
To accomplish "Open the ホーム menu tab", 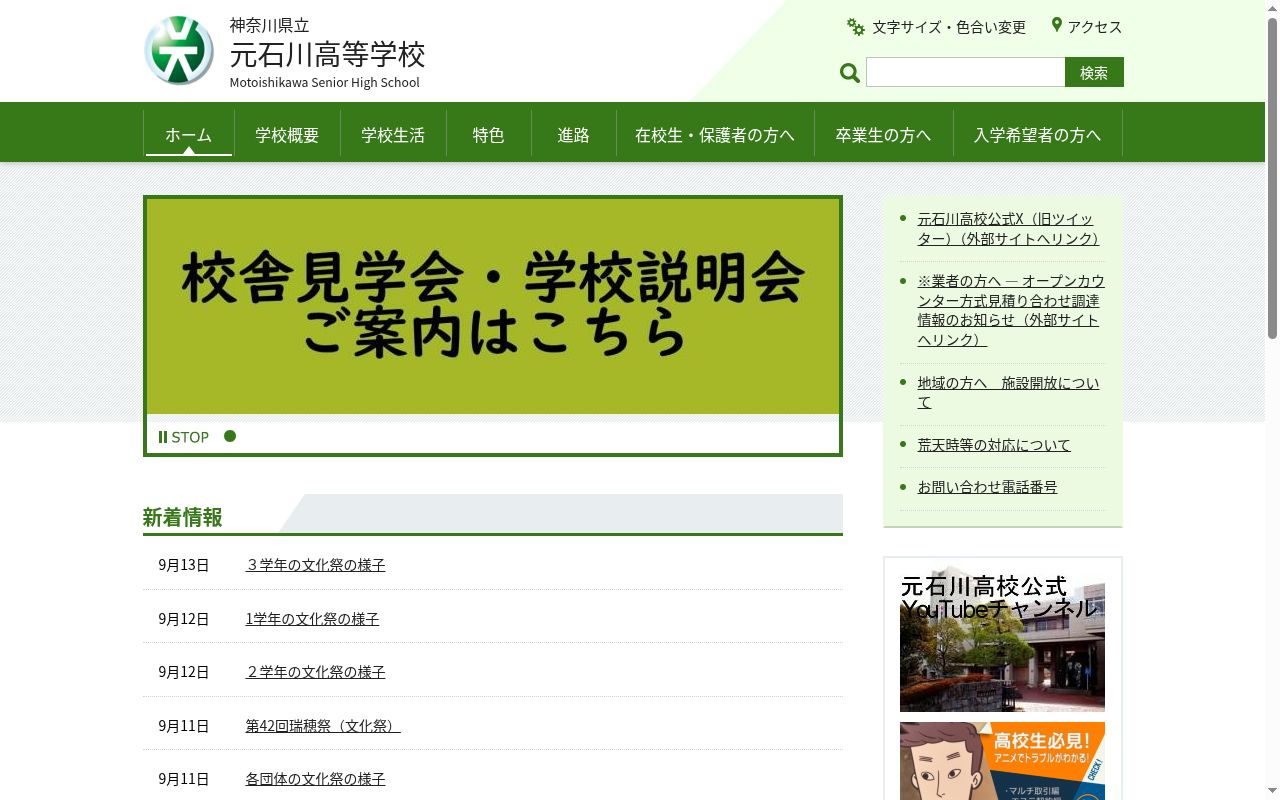I will pos(189,135).
